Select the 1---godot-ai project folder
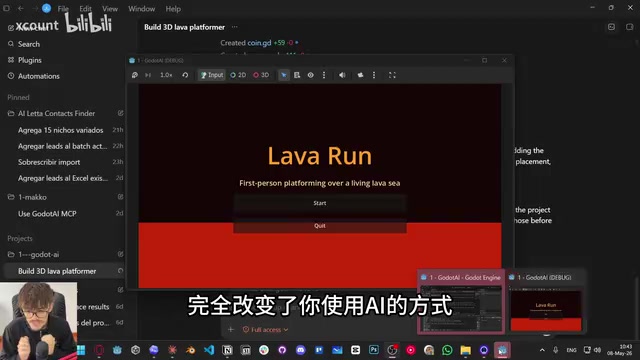Screen dimensions: 640x360 pos(38,254)
